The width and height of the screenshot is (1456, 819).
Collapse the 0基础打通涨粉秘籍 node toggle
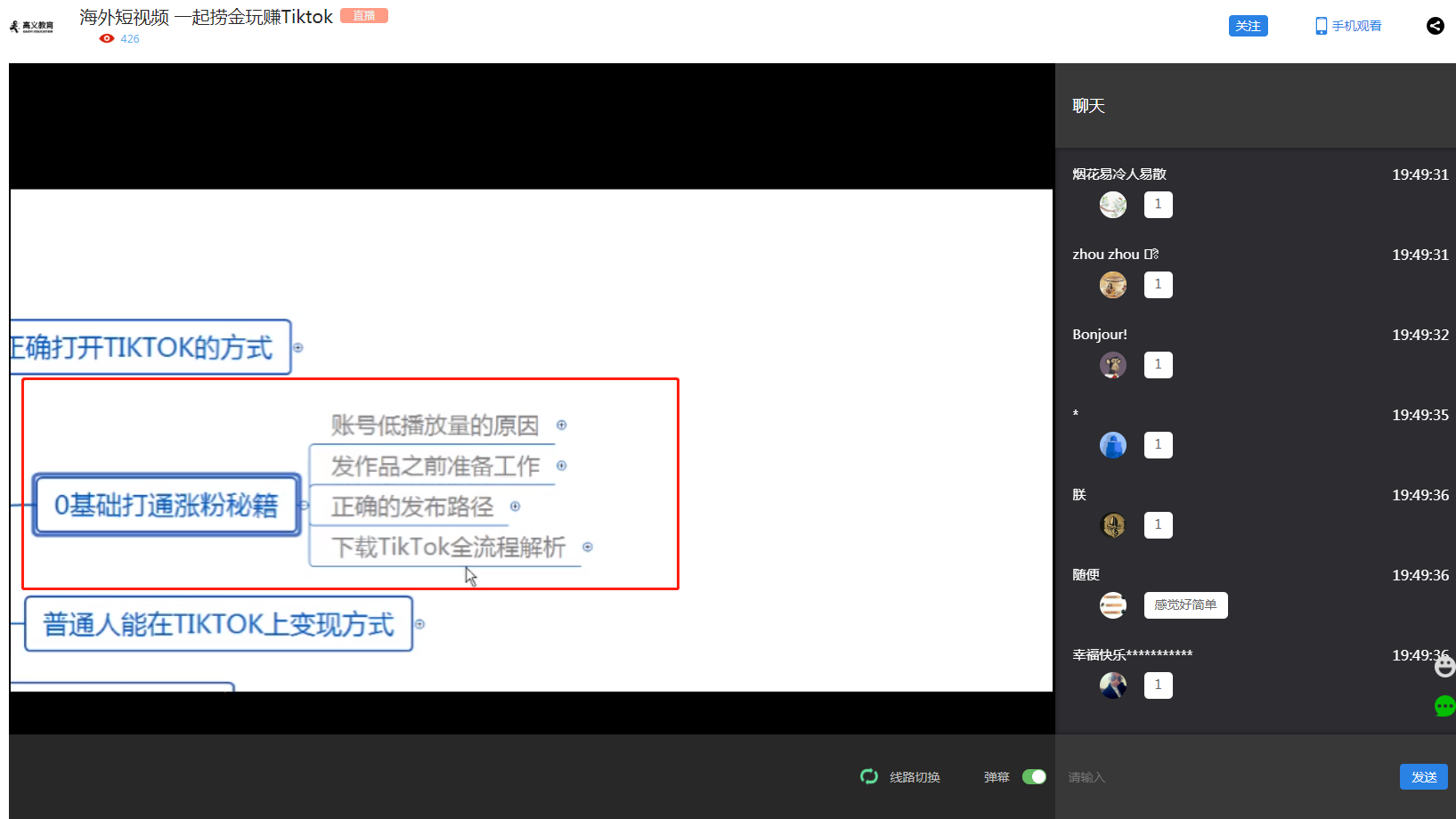click(x=304, y=505)
